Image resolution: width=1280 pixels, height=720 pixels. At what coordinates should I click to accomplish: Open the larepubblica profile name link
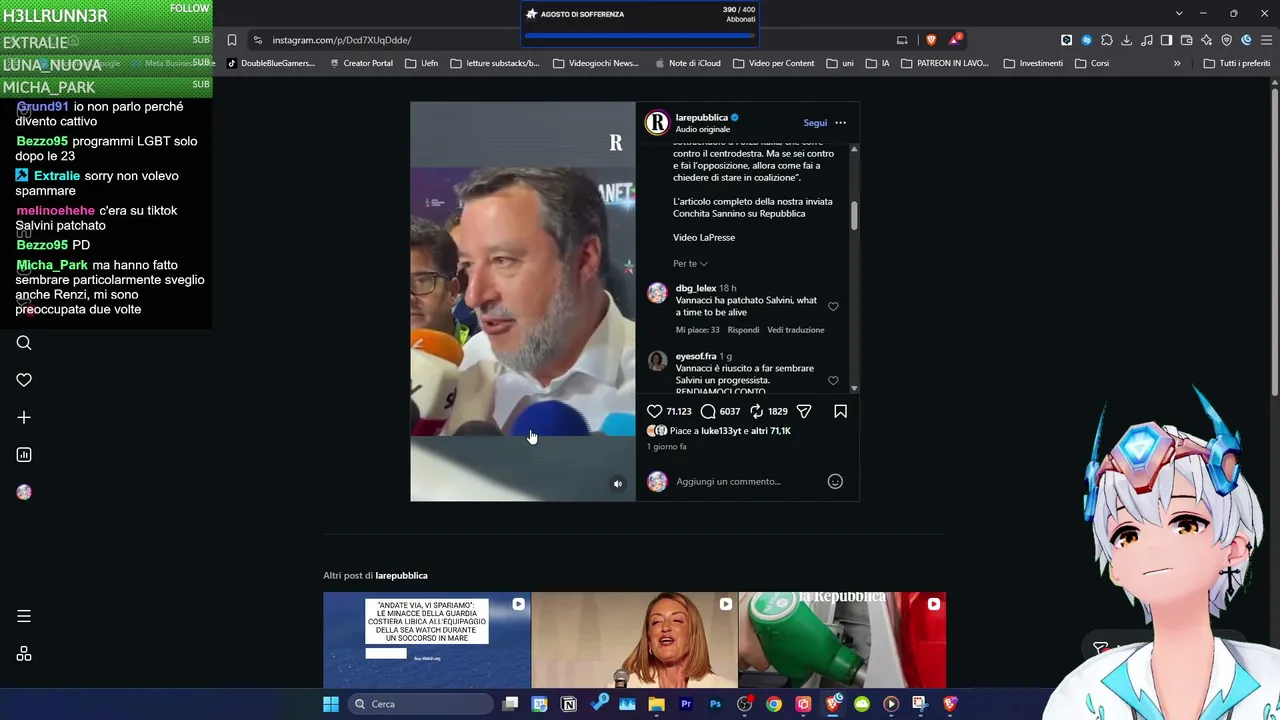(x=701, y=117)
